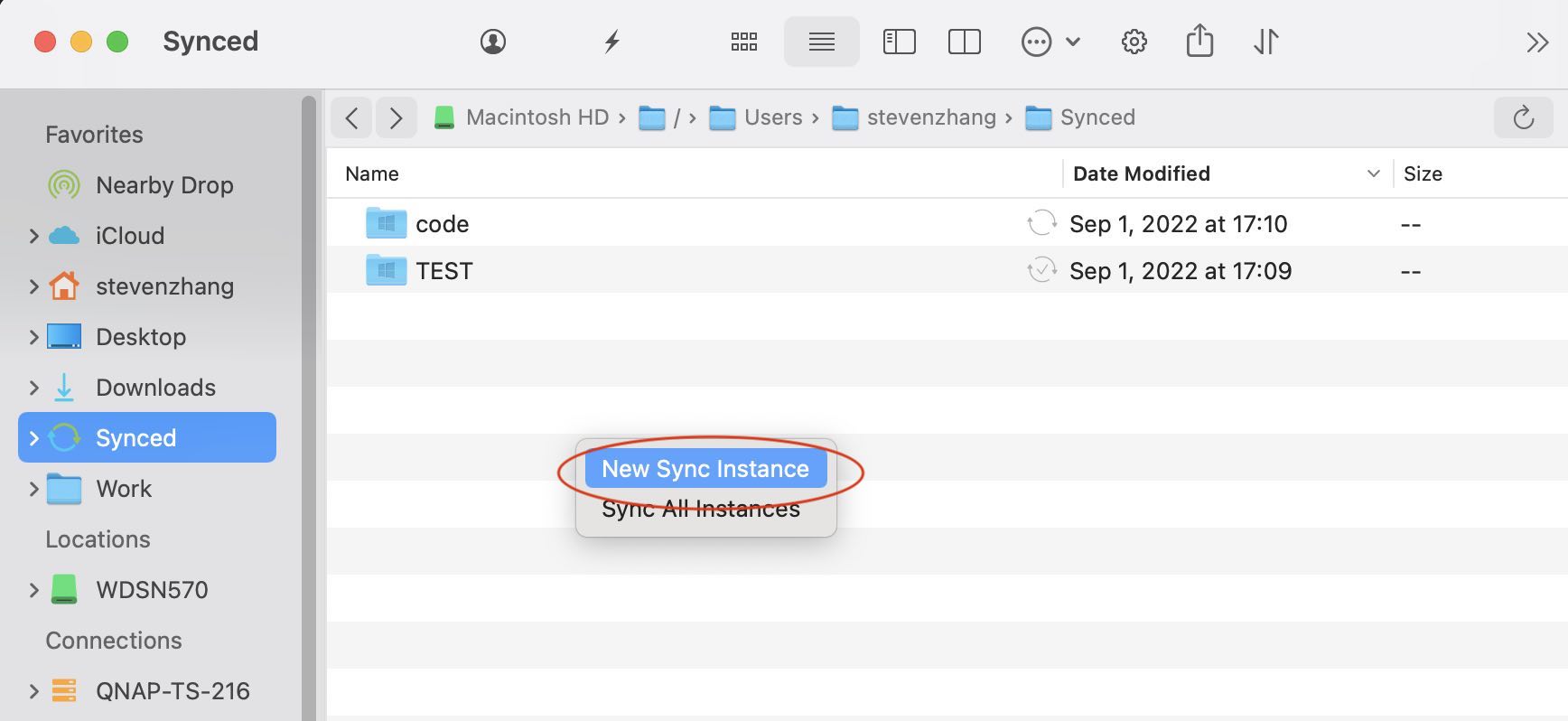Click the Synced sync-circle icon in sidebar
The height and width of the screenshot is (721, 1568).
[x=64, y=437]
